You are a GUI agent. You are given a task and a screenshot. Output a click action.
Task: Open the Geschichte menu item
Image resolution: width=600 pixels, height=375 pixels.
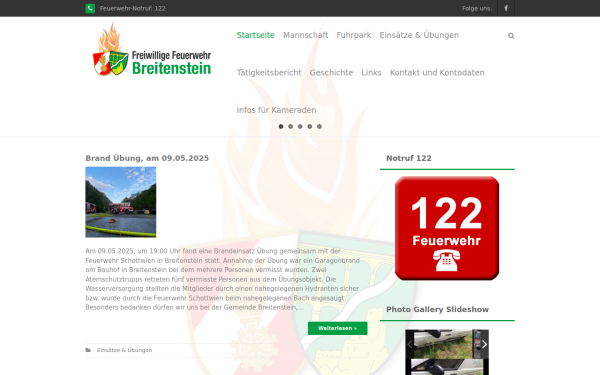click(331, 73)
